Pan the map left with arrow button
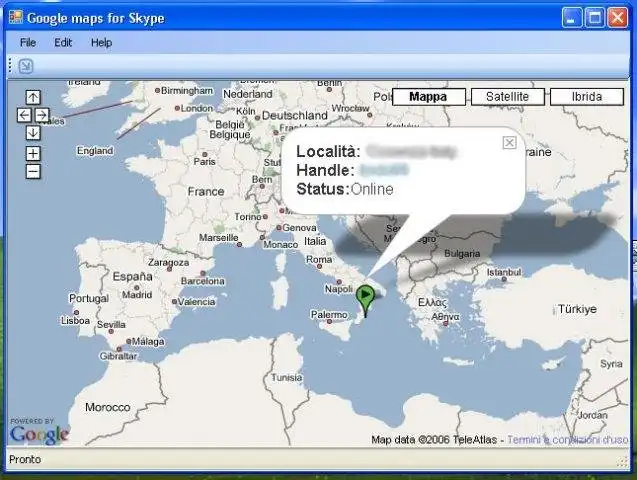Viewport: 637px width, 480px height. [x=24, y=115]
